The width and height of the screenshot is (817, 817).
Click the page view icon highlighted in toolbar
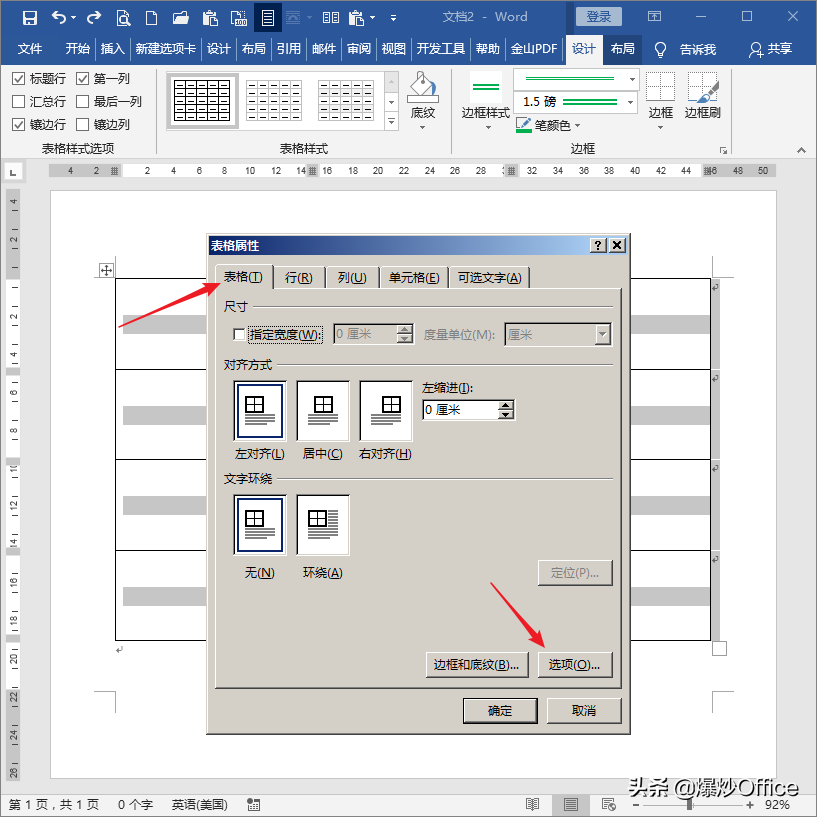tap(268, 18)
